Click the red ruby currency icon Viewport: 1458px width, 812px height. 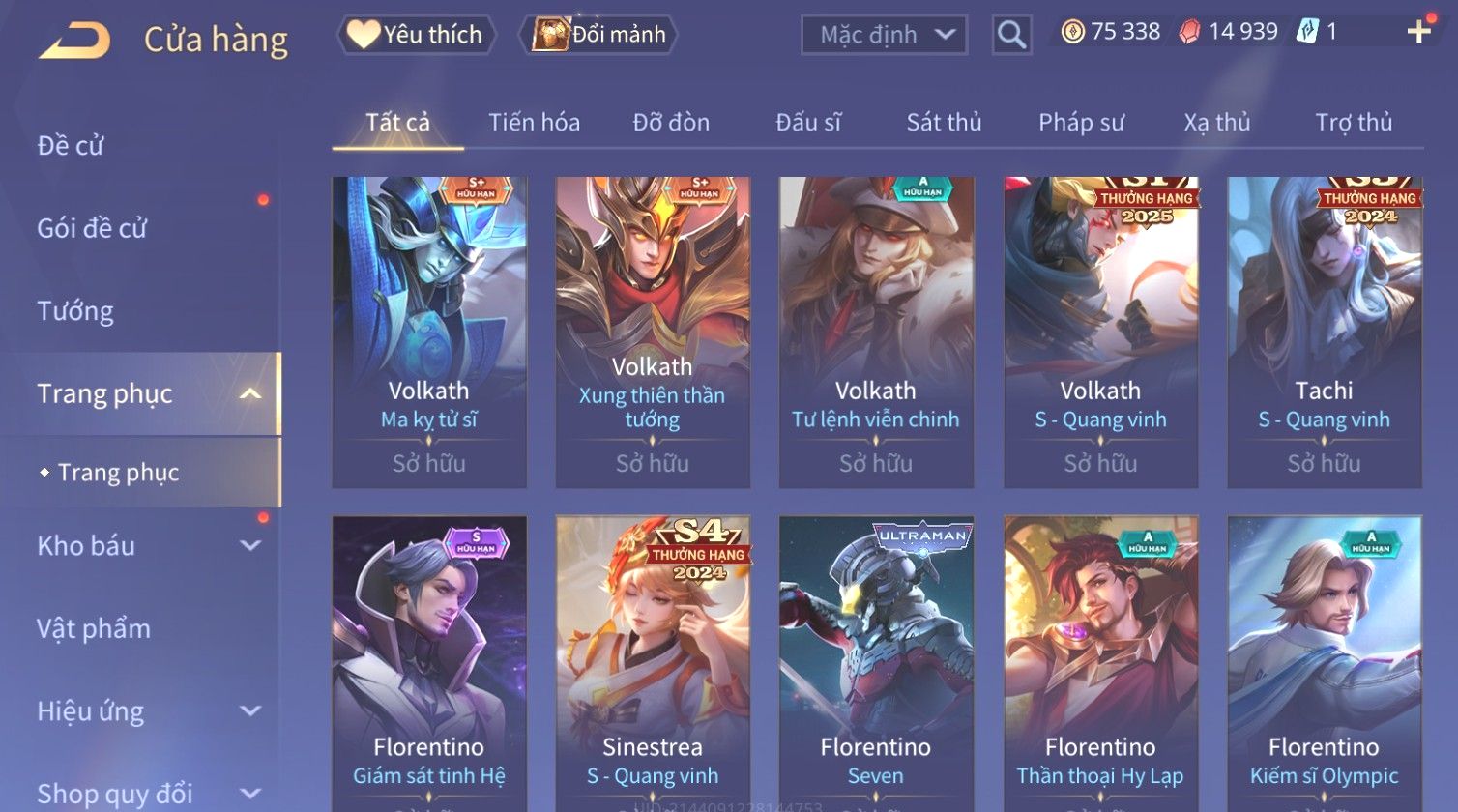1189,32
